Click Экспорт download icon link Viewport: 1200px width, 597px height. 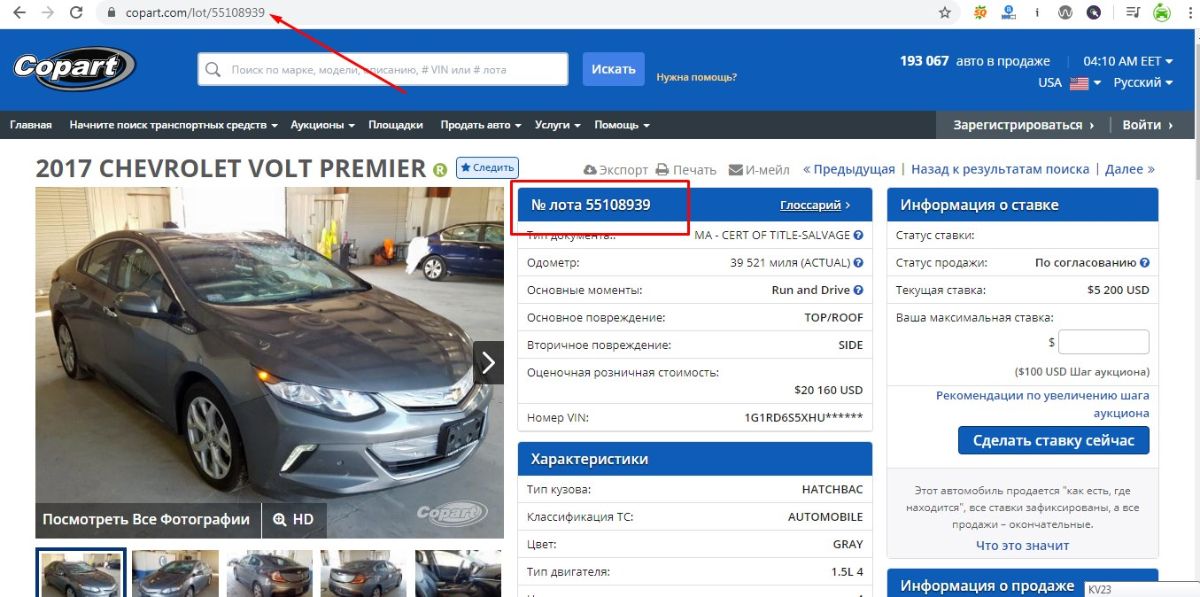click(590, 170)
